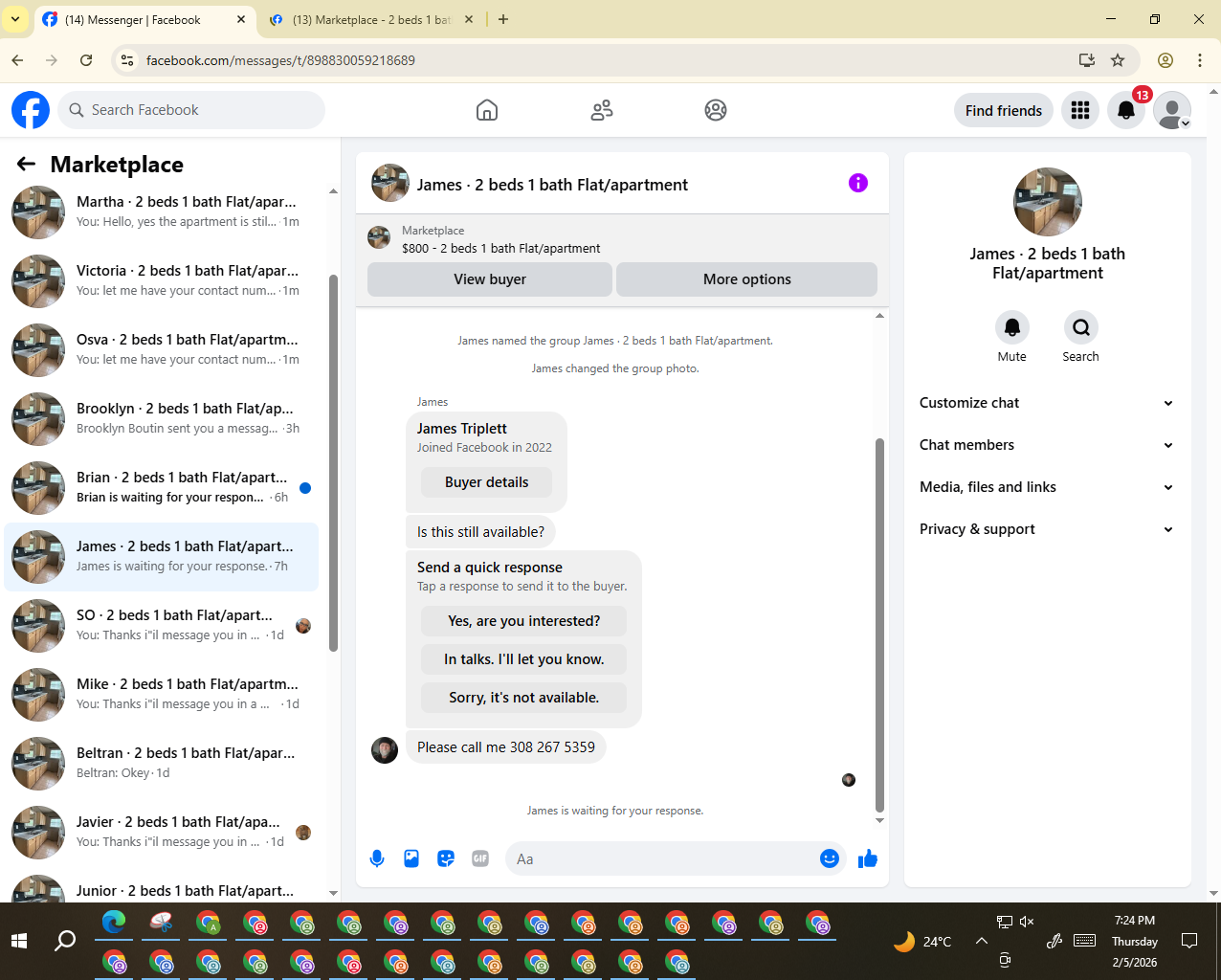Expand Customize chat section
1221x980 pixels.
[1048, 403]
